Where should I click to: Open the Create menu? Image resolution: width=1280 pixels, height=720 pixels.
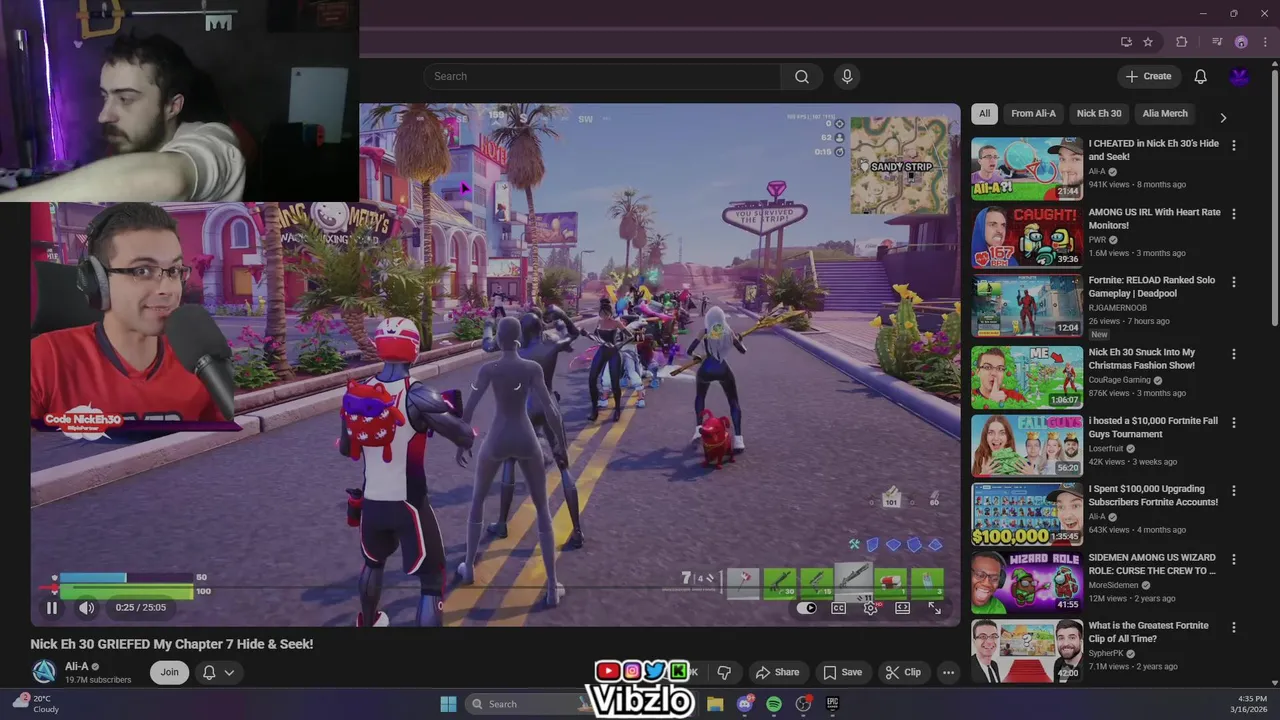coord(1148,76)
